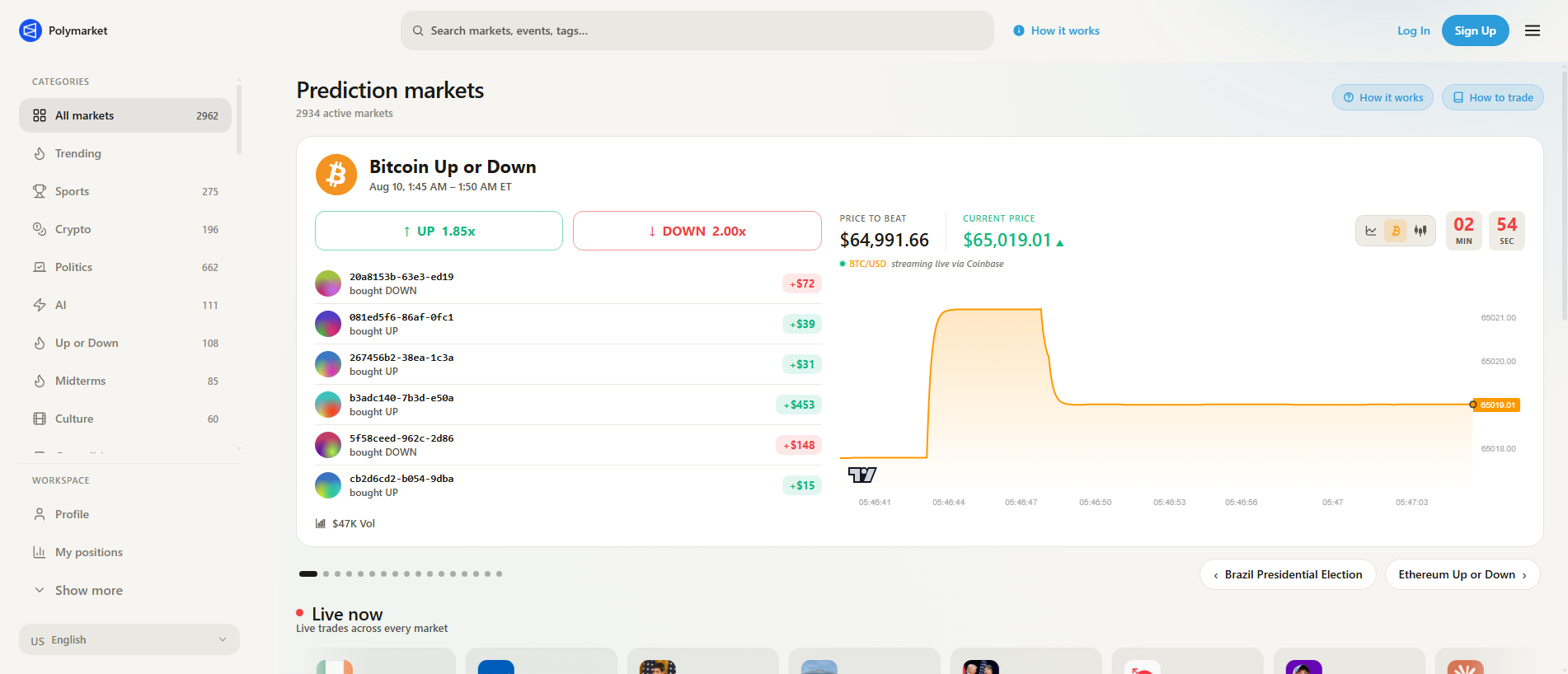Viewport: 1568px width, 674px height.
Task: Click the BTC/USD streaming label
Action: (x=921, y=264)
